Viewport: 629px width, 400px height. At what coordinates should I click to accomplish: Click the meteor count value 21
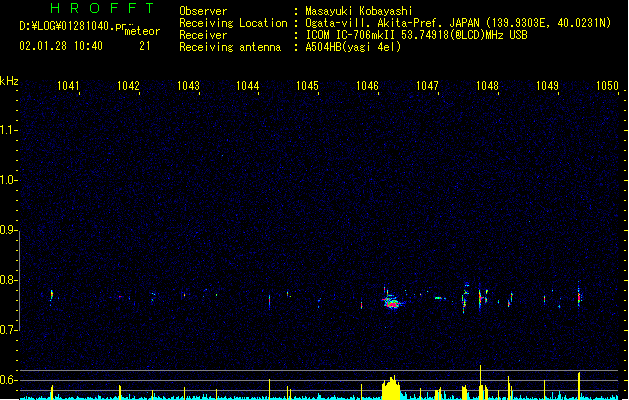click(x=145, y=46)
